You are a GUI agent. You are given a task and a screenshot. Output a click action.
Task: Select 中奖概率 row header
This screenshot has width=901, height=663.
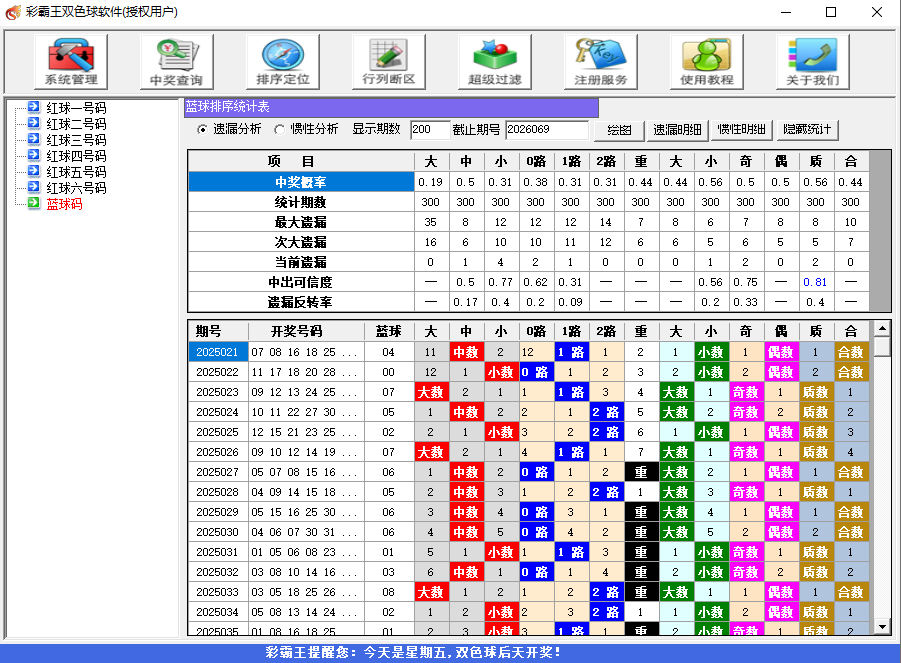tap(301, 182)
